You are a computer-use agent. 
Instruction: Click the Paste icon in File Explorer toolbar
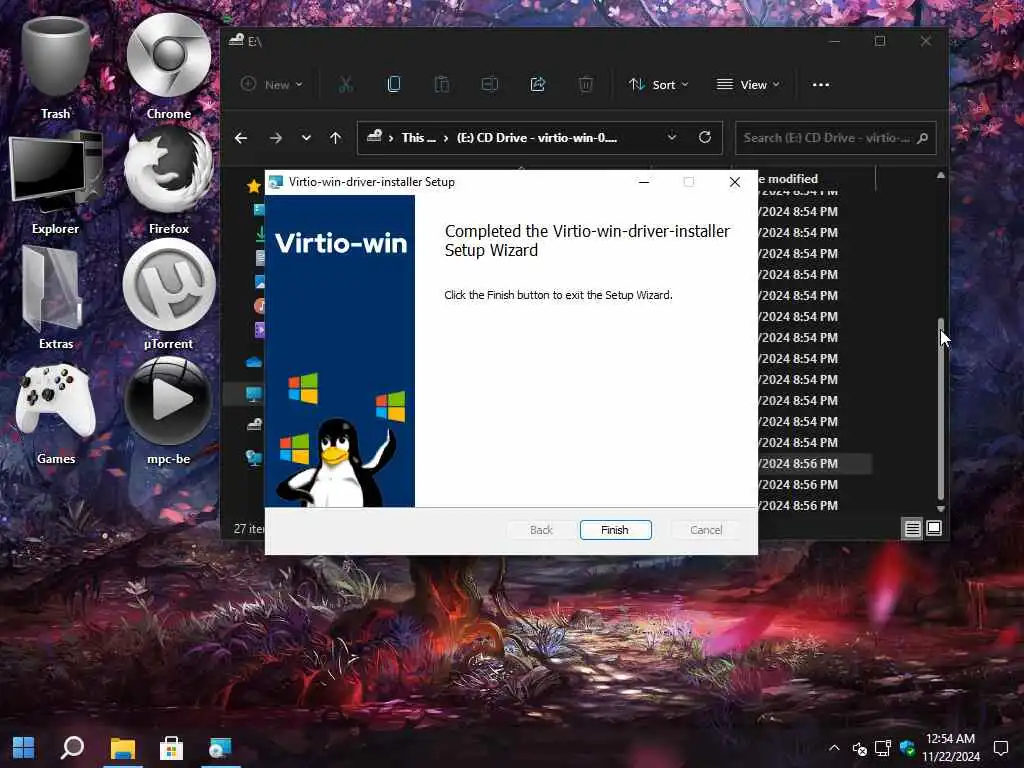[x=441, y=84]
